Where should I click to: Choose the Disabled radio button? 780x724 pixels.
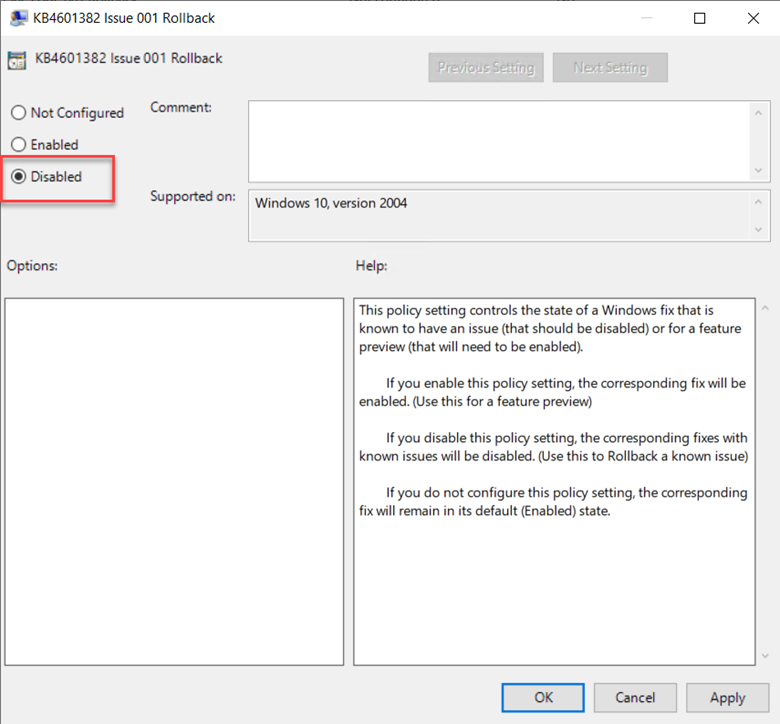pos(46,177)
